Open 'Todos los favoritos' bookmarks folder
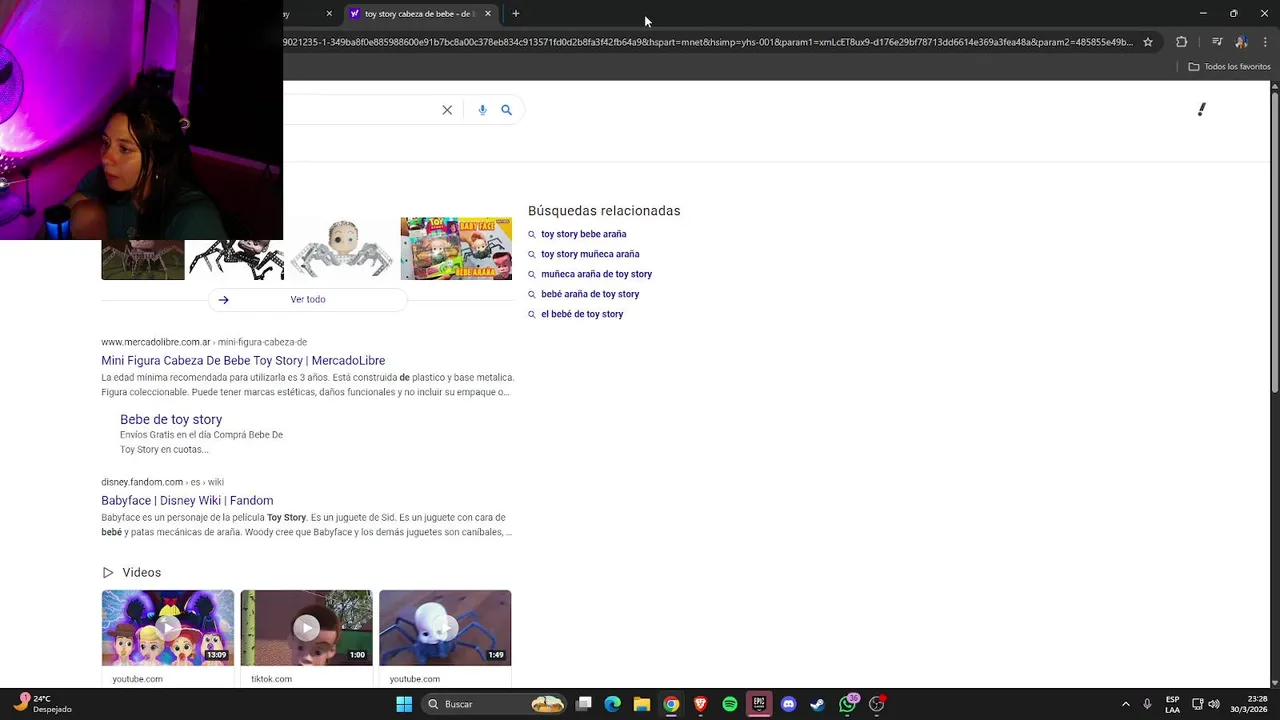 point(1229,66)
